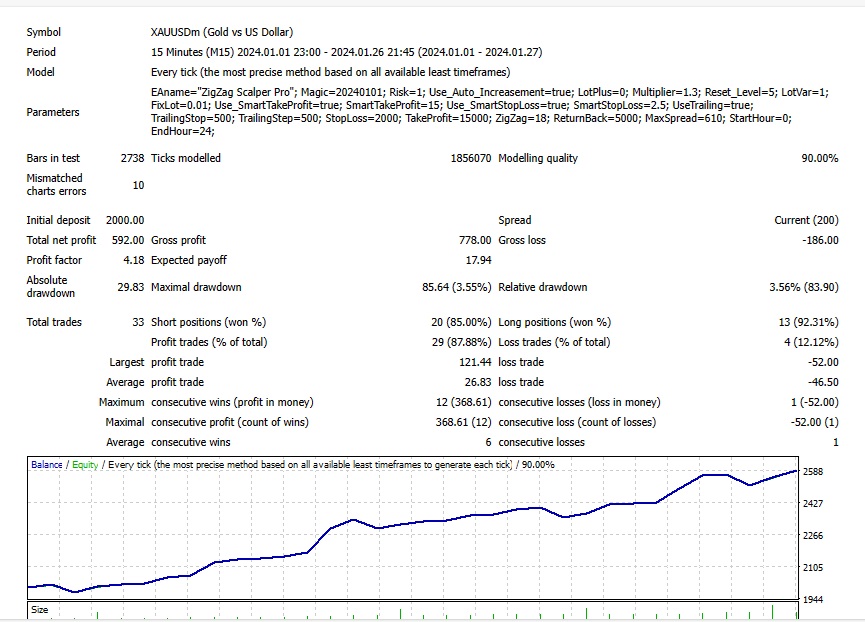Viewport: 865px width, 622px height.
Task: Click the average consecutive wins value 6
Action: point(488,442)
